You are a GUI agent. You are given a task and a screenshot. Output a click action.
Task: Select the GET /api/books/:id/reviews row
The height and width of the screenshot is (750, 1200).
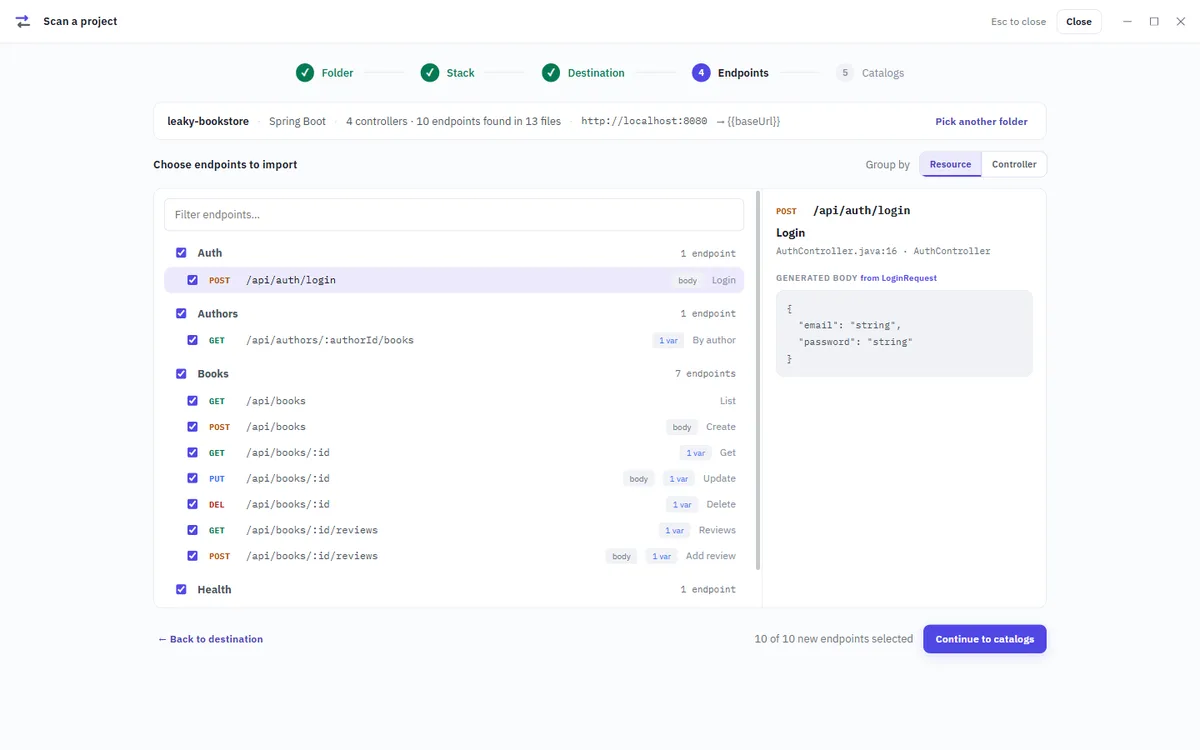[x=454, y=530]
